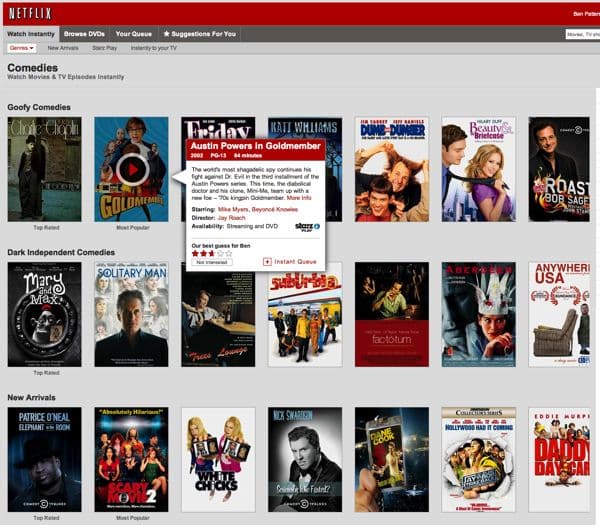Click the Goofy Comedies heading
This screenshot has width=600, height=525.
[39, 107]
